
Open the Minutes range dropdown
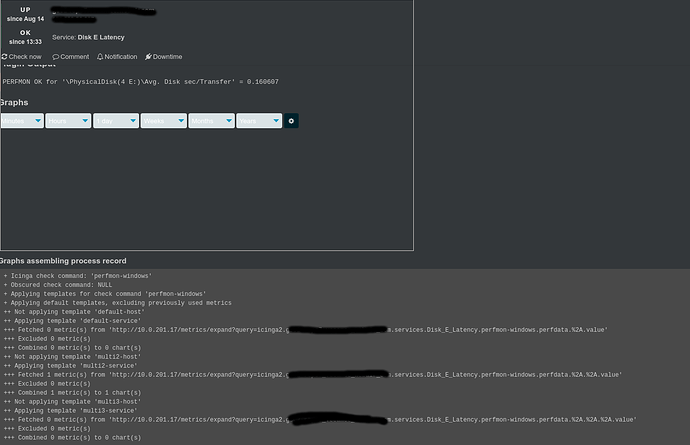22,121
